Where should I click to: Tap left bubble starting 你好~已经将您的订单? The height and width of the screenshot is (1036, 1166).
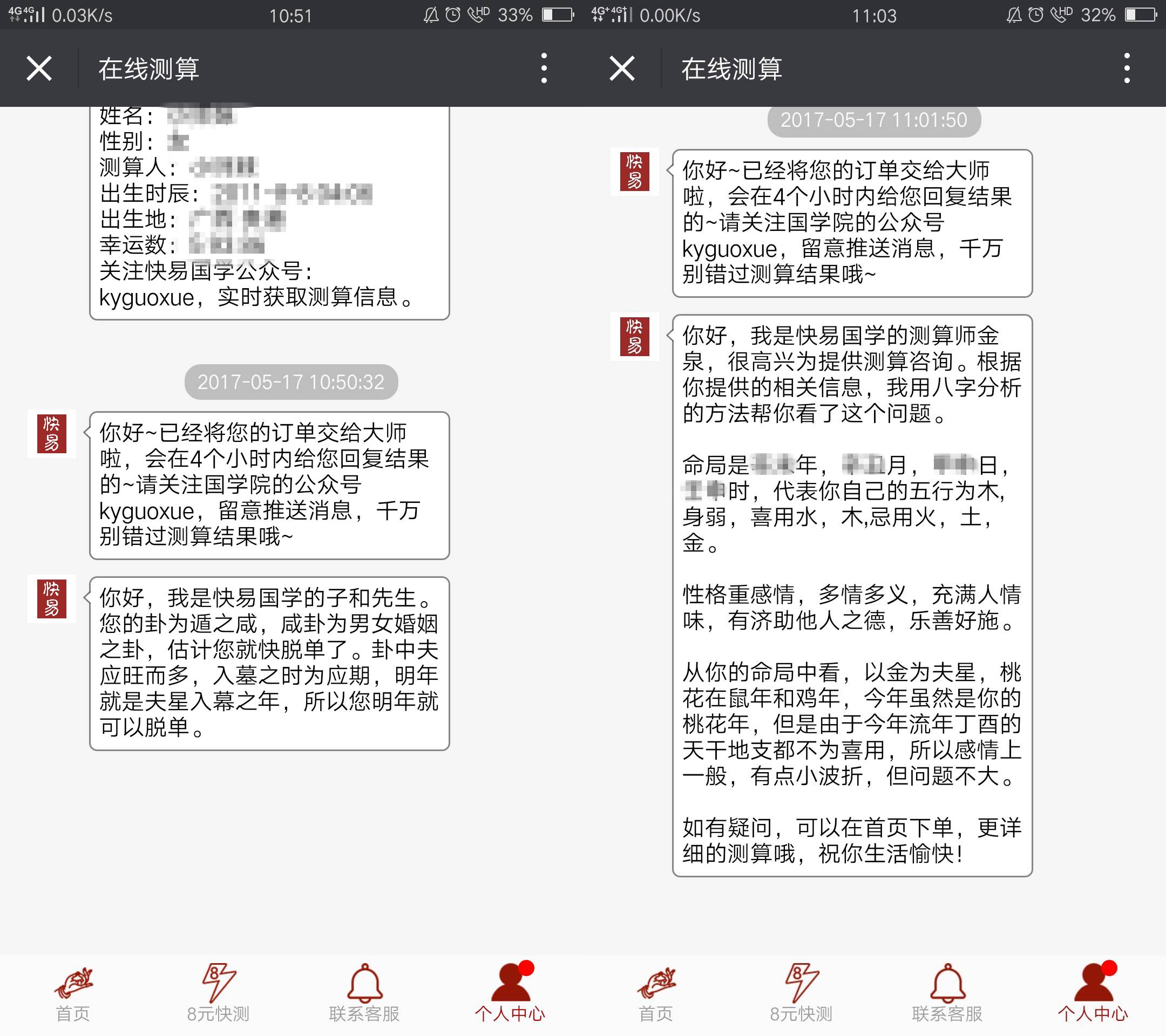269,485
